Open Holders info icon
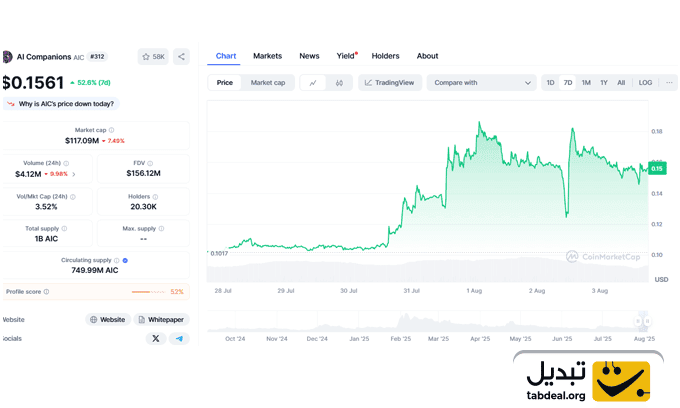Image resolution: width=680 pixels, height=408 pixels. (x=155, y=197)
